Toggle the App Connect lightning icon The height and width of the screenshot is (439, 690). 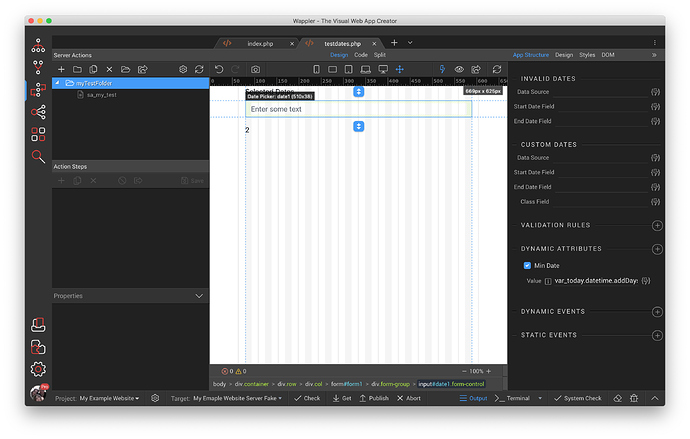(x=442, y=69)
